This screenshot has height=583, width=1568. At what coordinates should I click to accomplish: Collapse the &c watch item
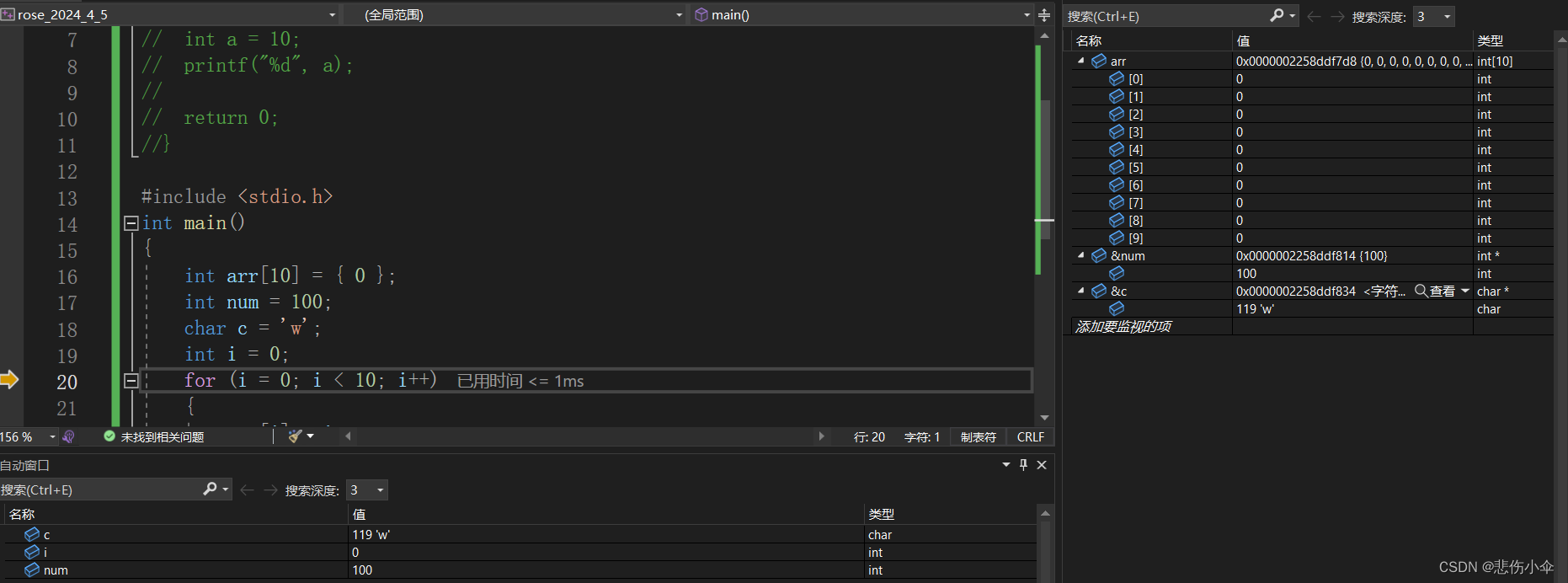click(x=1081, y=291)
